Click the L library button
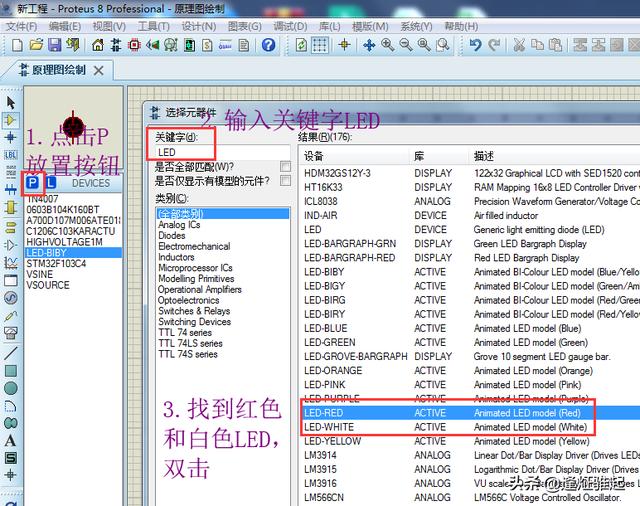This screenshot has height=506, width=640. pyautogui.click(x=51, y=182)
